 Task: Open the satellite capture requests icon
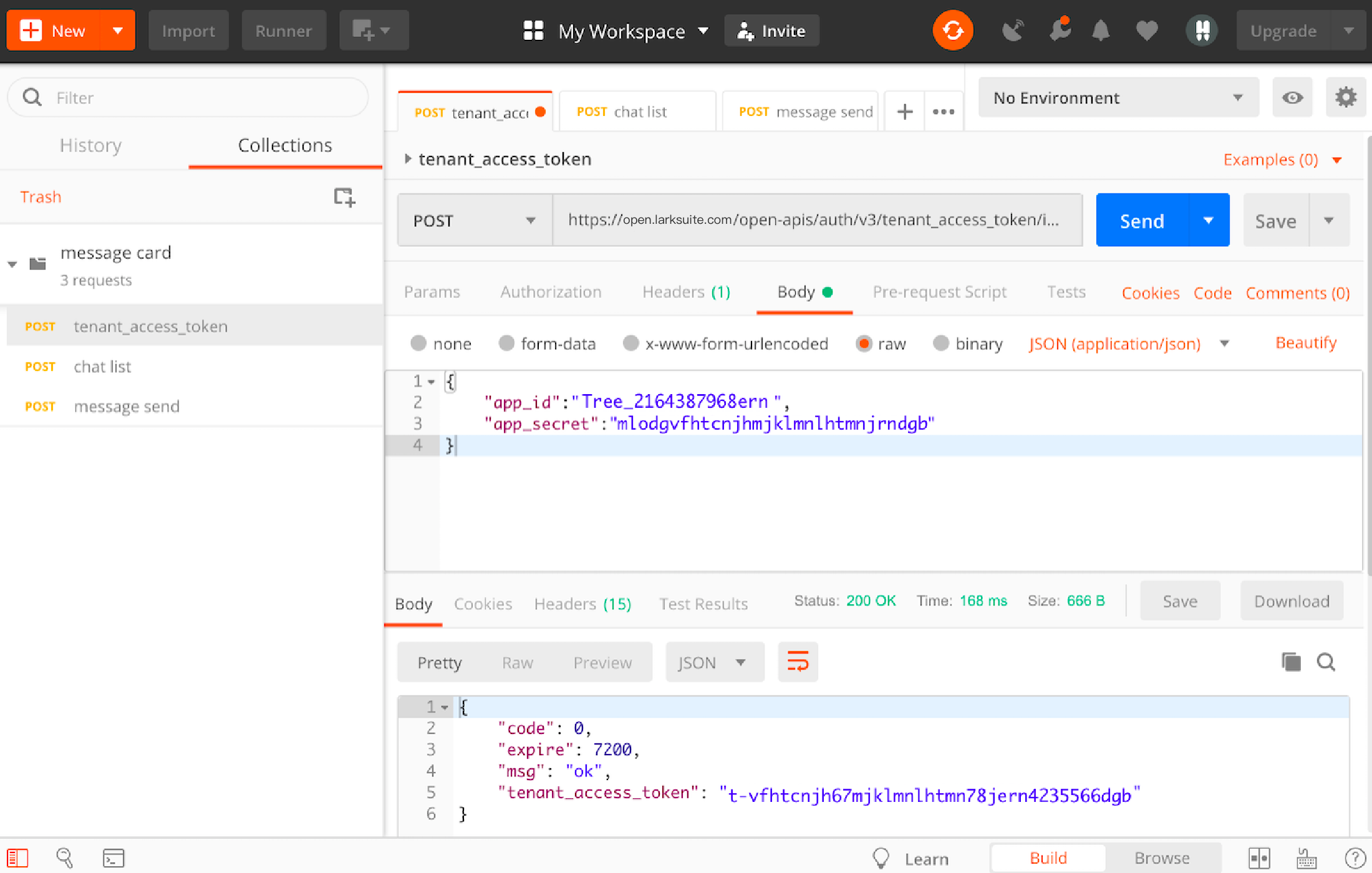coord(1012,31)
